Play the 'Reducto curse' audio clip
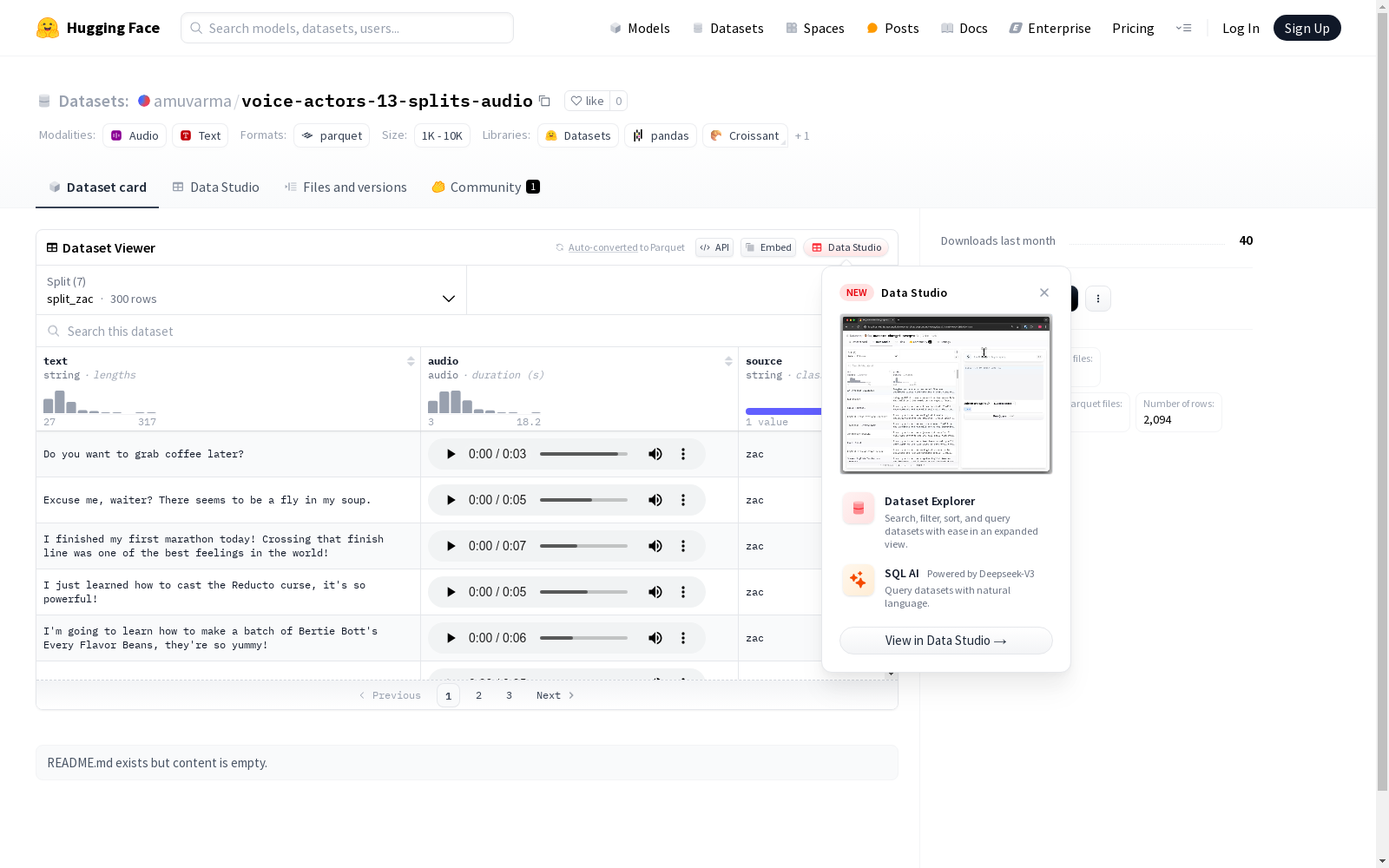Image resolution: width=1389 pixels, height=868 pixels. 451,592
